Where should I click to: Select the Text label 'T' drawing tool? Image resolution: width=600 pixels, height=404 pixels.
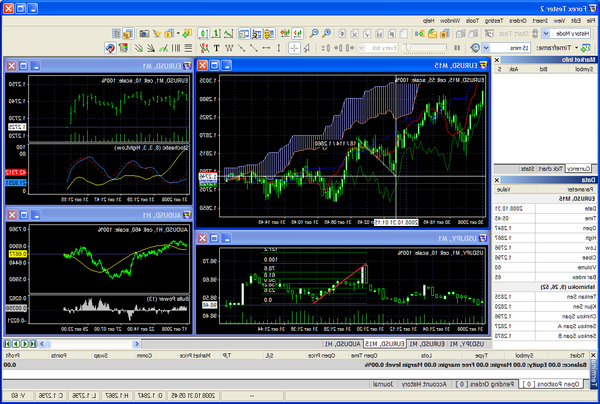pos(217,48)
